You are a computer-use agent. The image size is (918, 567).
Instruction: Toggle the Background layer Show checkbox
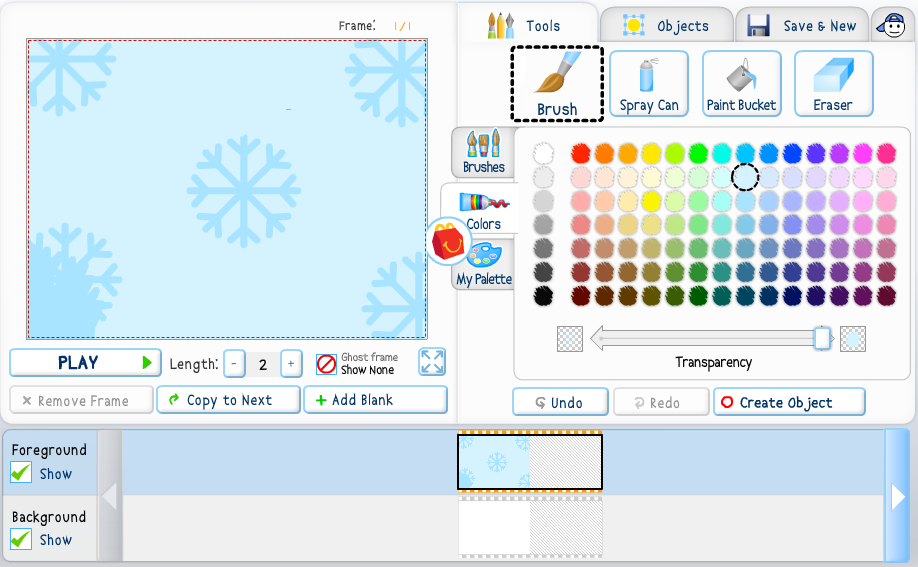[21, 539]
